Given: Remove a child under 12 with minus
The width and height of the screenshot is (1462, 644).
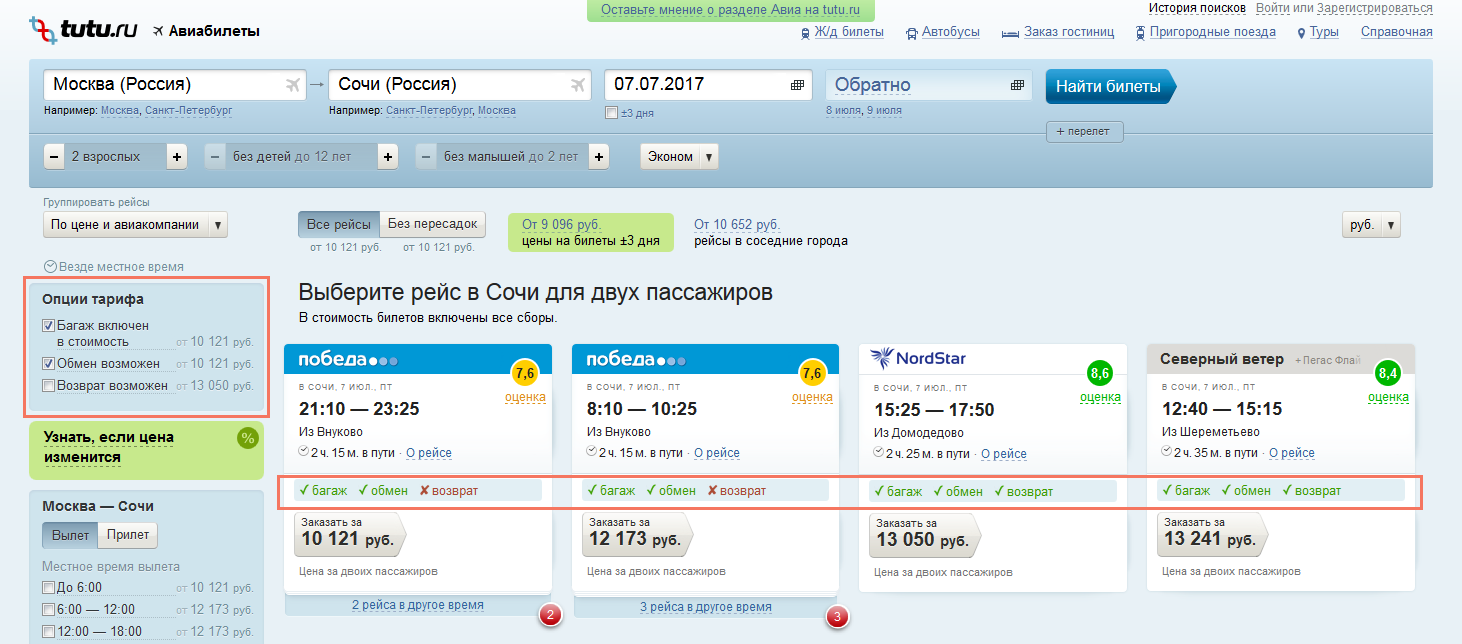Looking at the screenshot, I should [216, 157].
